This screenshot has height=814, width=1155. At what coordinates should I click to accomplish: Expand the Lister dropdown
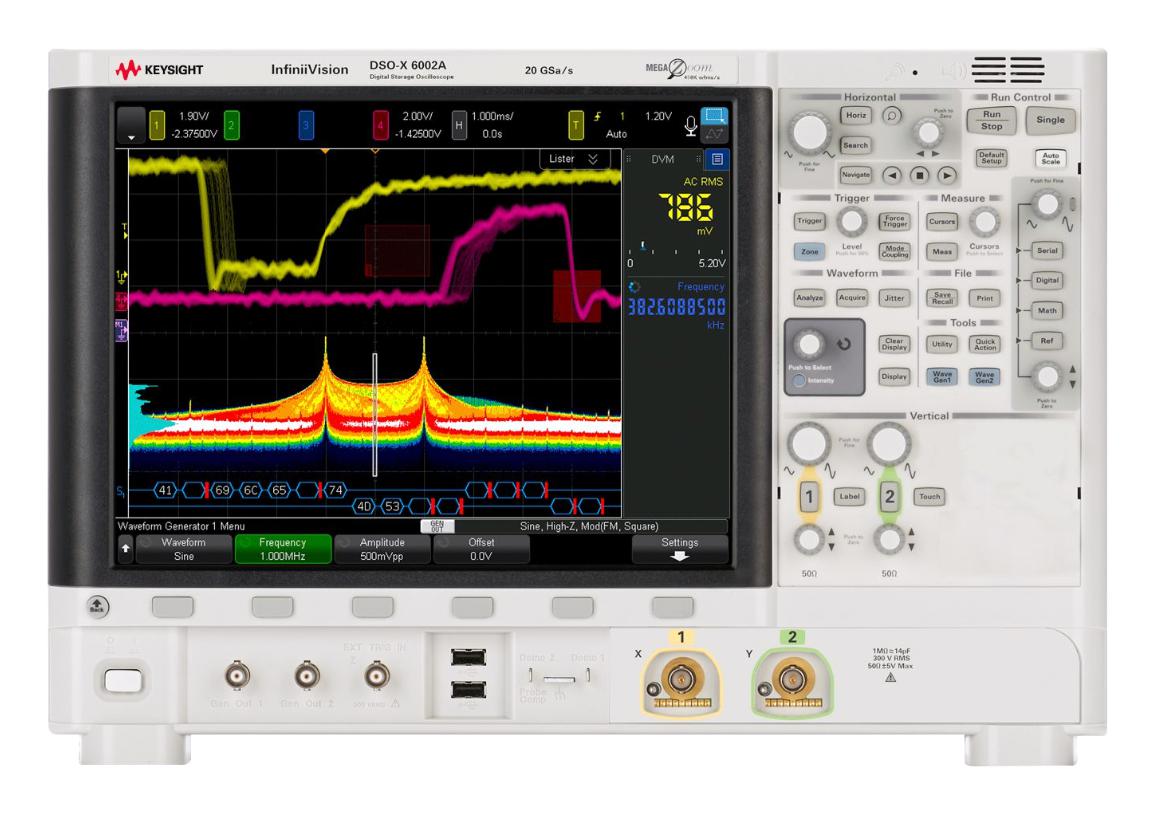tap(574, 159)
